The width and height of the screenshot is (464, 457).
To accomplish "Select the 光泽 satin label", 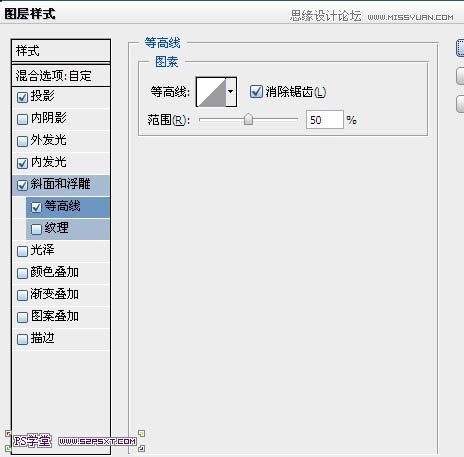I will pyautogui.click(x=42, y=250).
